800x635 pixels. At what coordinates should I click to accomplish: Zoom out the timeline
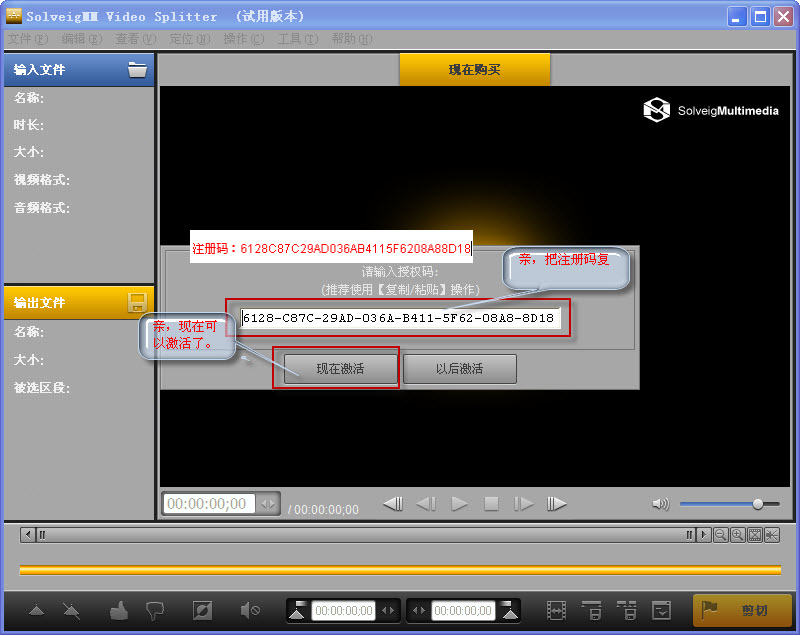720,535
